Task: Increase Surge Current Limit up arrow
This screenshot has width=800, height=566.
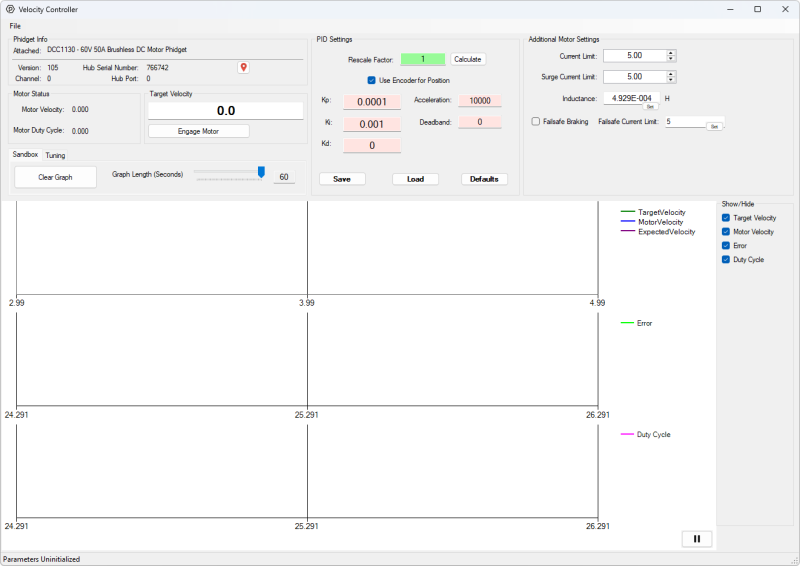Action: 671,74
